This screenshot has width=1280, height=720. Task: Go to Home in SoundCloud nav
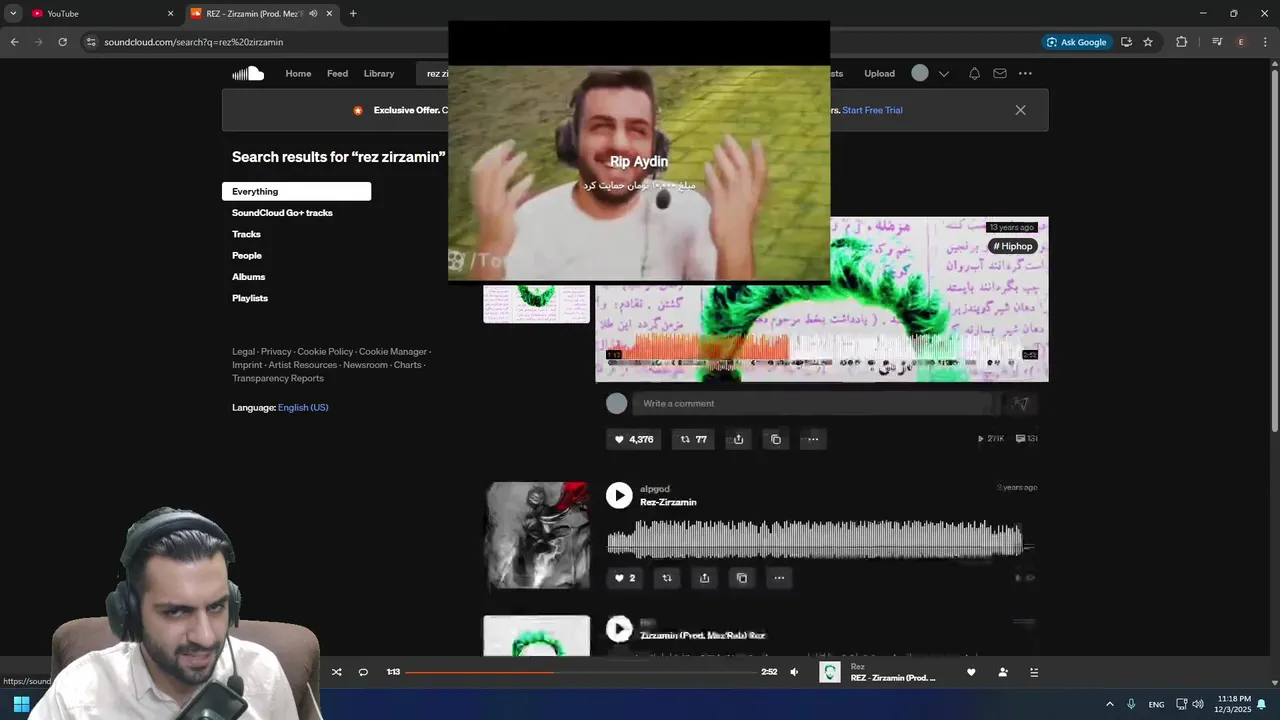[298, 73]
